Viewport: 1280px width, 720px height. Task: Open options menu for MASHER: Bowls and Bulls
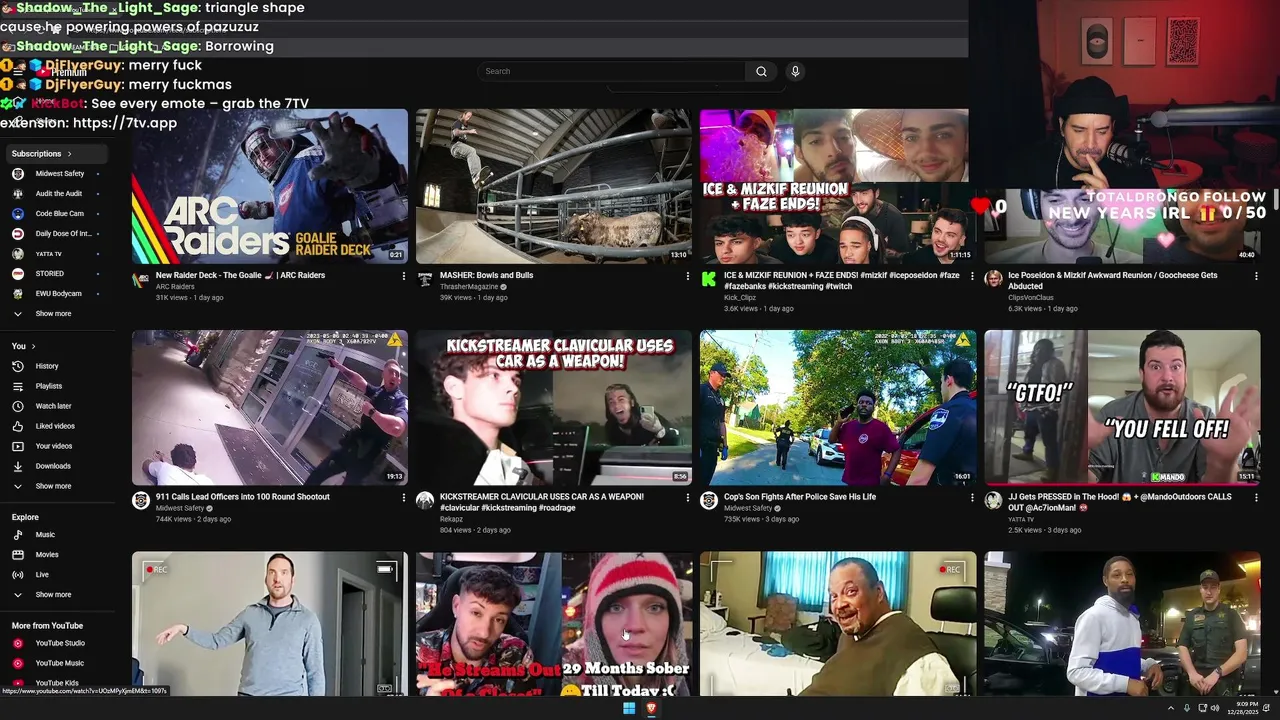click(688, 276)
